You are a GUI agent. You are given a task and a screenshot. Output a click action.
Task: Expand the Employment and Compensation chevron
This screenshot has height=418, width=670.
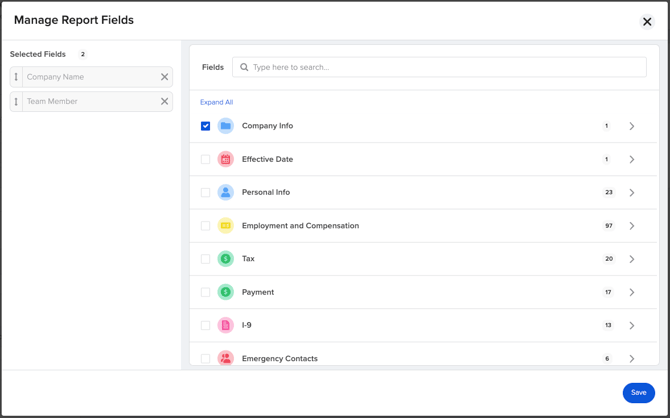(x=632, y=226)
